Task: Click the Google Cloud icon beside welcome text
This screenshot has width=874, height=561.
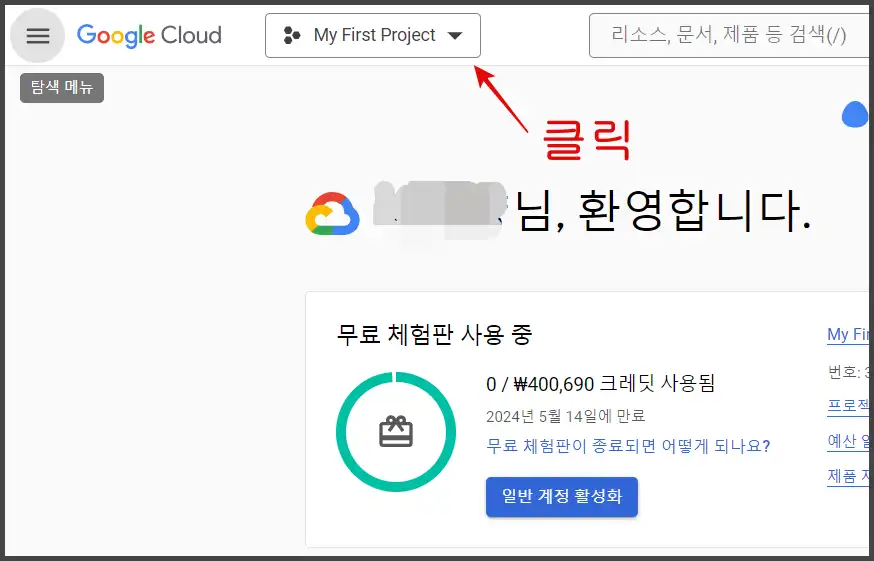Action: click(332, 214)
